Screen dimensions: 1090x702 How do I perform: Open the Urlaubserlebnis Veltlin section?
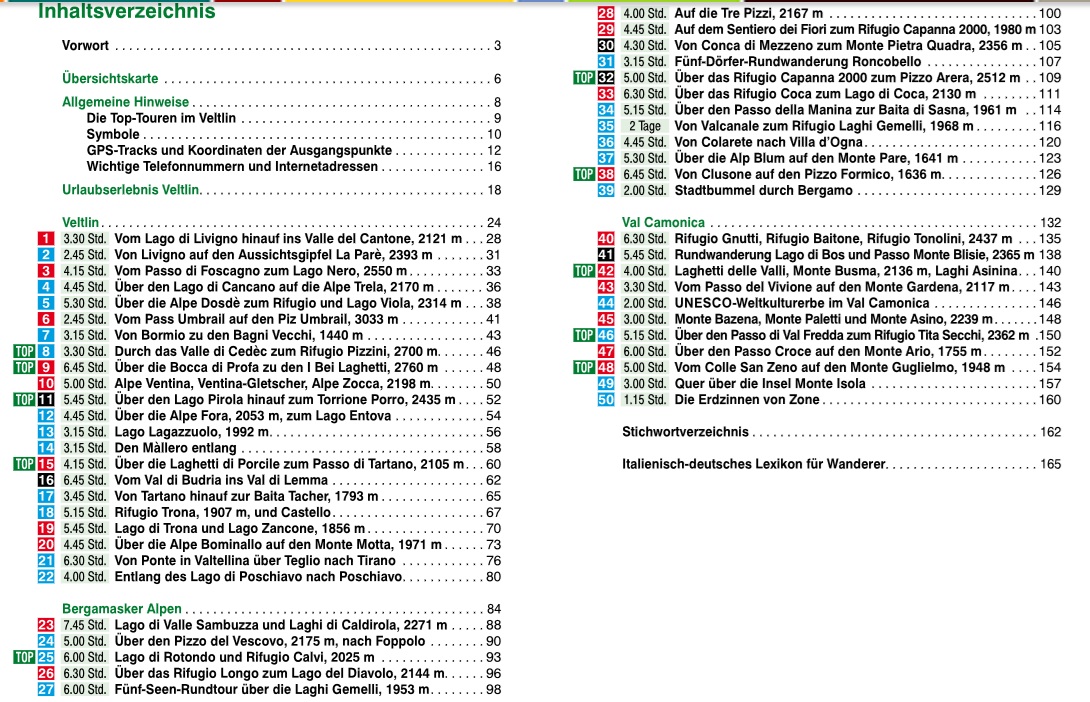131,190
